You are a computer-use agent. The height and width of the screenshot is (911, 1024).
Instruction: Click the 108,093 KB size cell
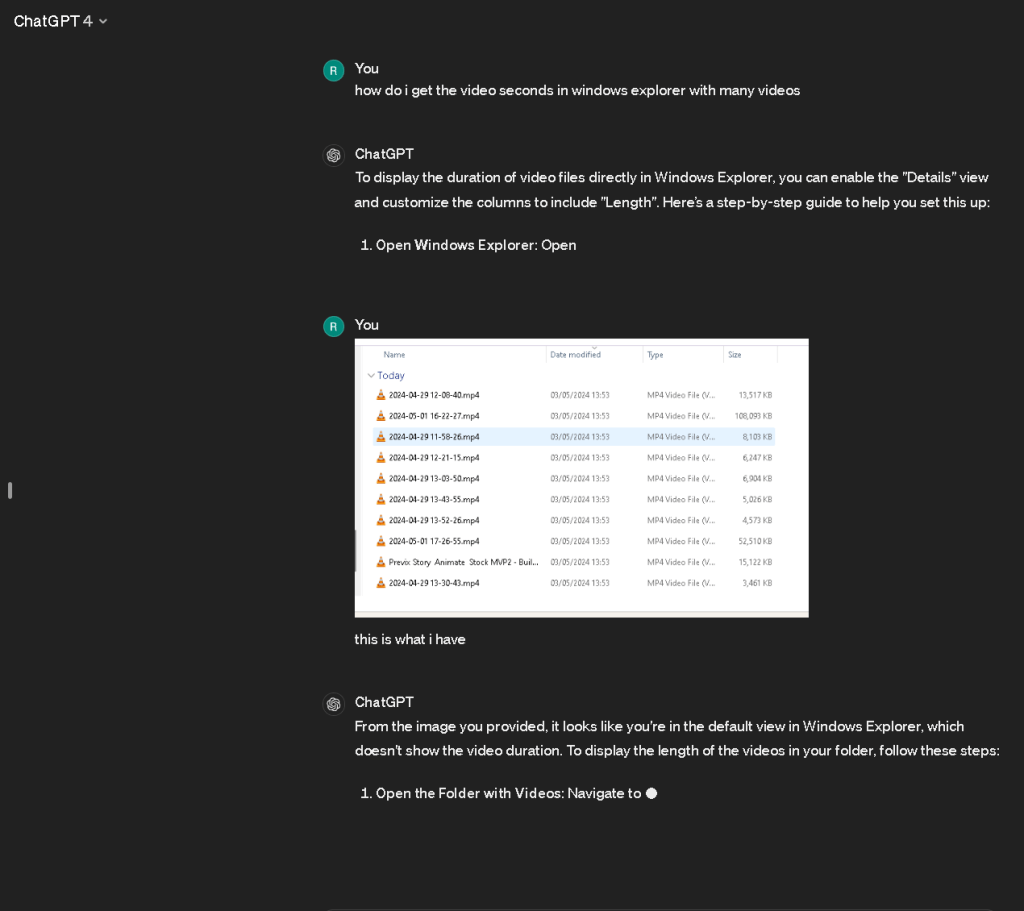coord(753,416)
